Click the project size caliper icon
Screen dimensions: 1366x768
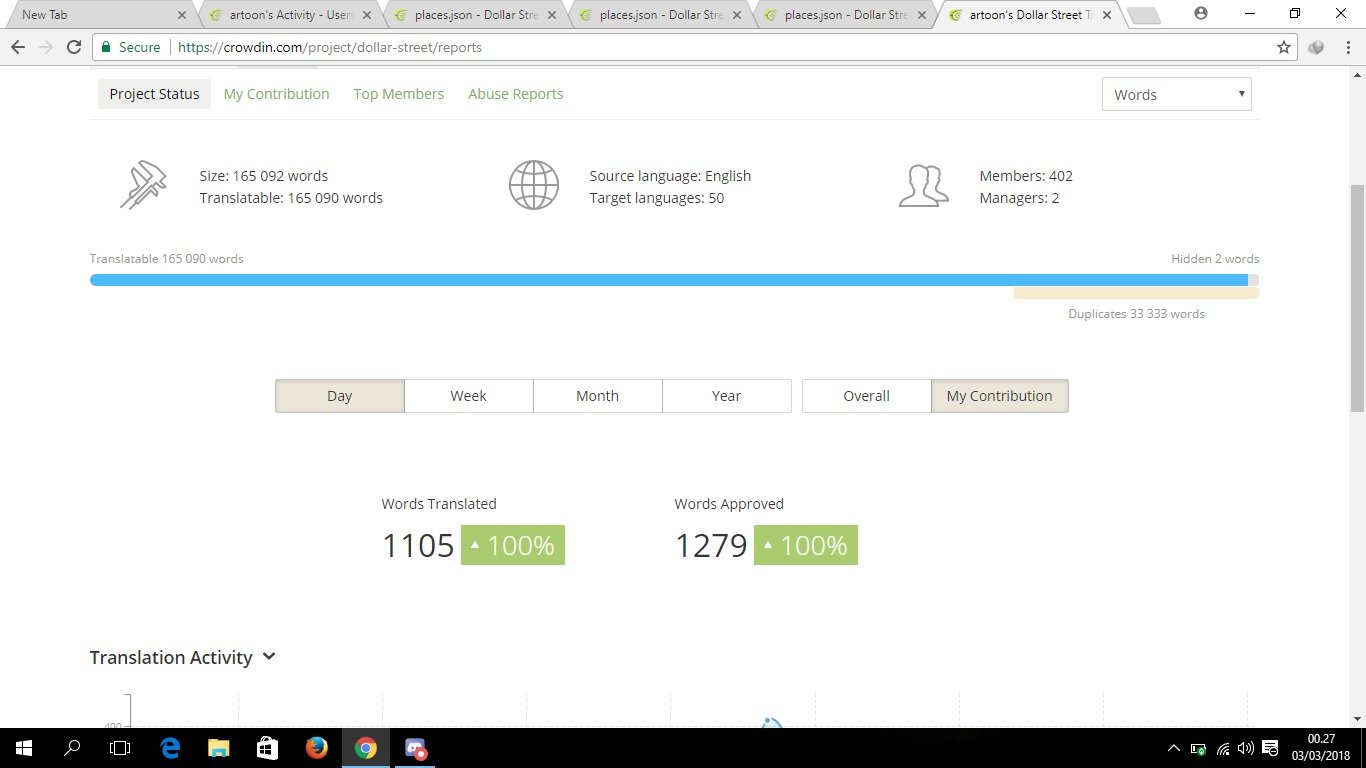pyautogui.click(x=143, y=186)
